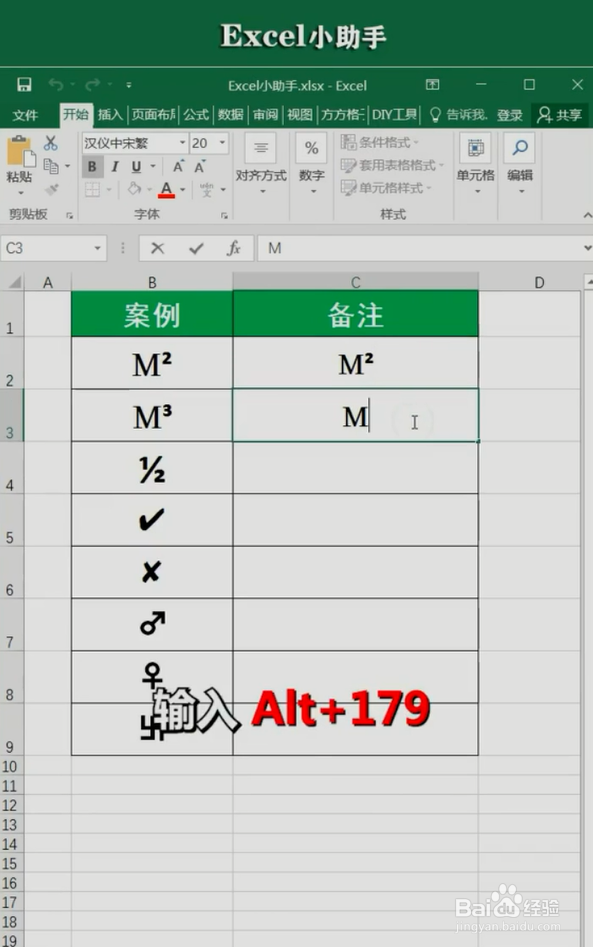Click the 登录 sign-in link
Image resolution: width=593 pixels, height=947 pixels.
point(510,115)
